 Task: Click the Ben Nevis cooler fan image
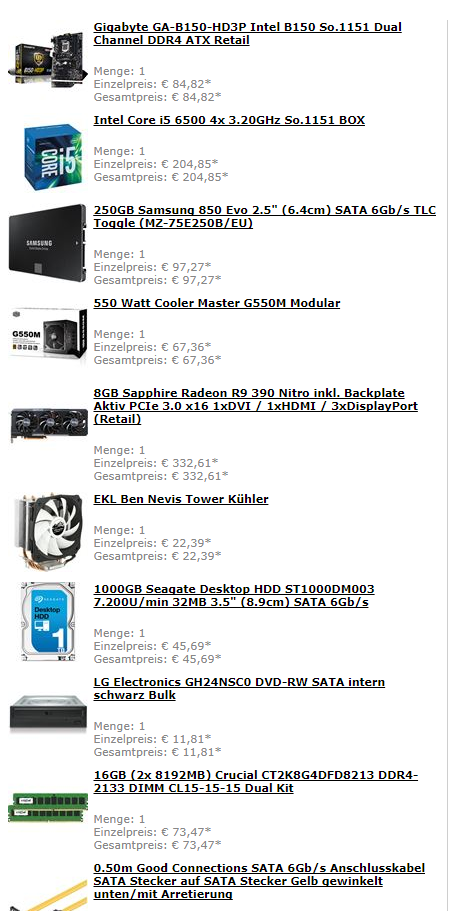click(49, 530)
